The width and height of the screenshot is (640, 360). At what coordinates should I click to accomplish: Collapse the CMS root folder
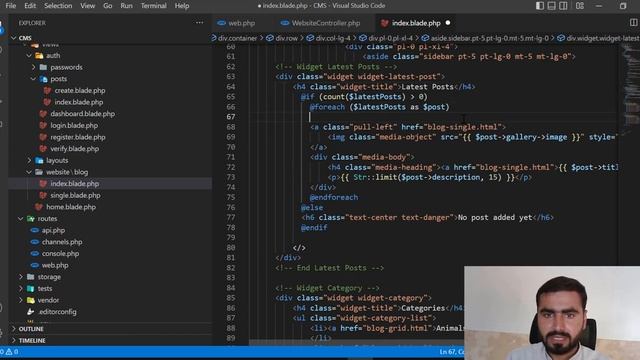(x=13, y=38)
